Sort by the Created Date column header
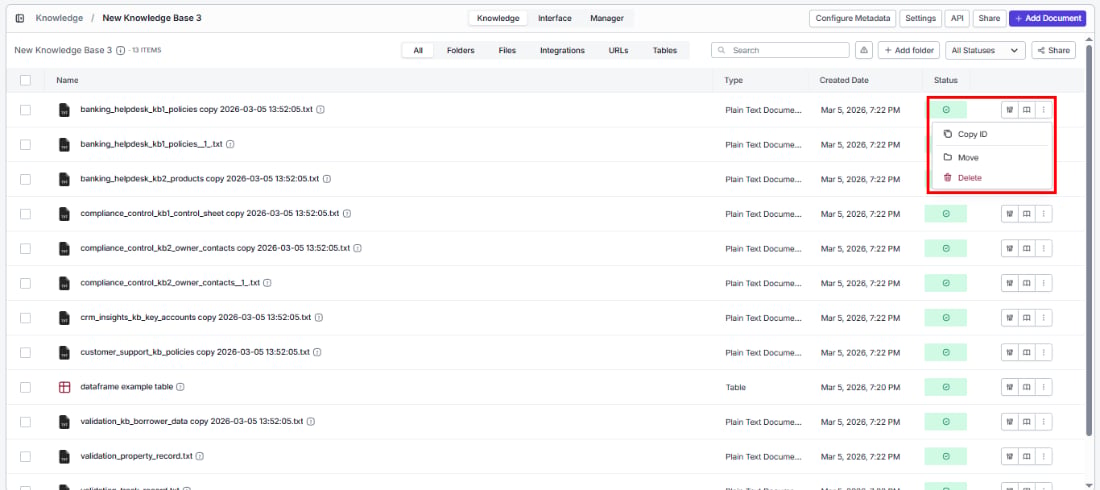 [844, 81]
